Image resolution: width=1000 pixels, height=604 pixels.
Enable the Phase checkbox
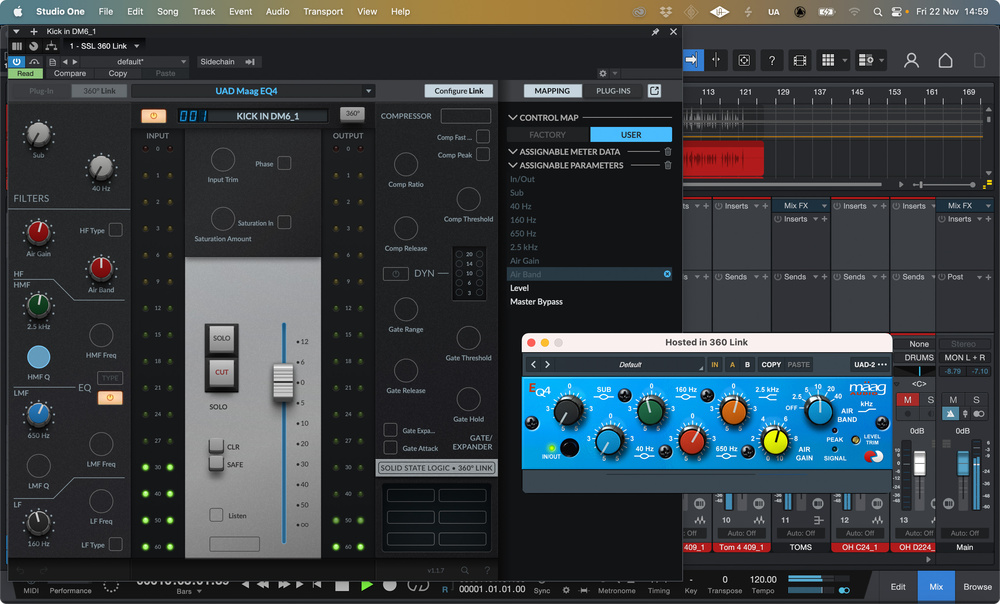point(284,163)
